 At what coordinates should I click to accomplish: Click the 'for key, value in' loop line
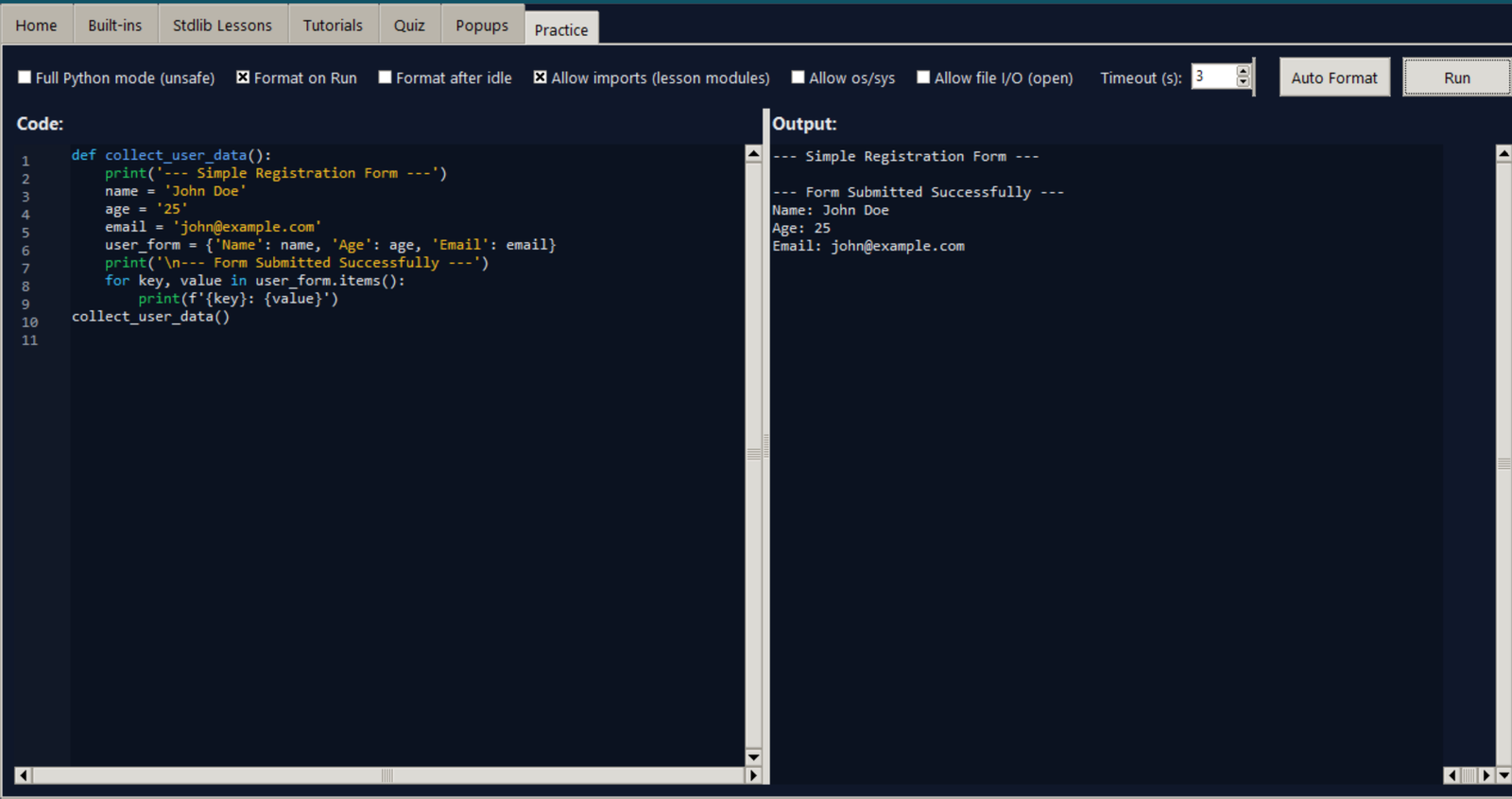(254, 281)
